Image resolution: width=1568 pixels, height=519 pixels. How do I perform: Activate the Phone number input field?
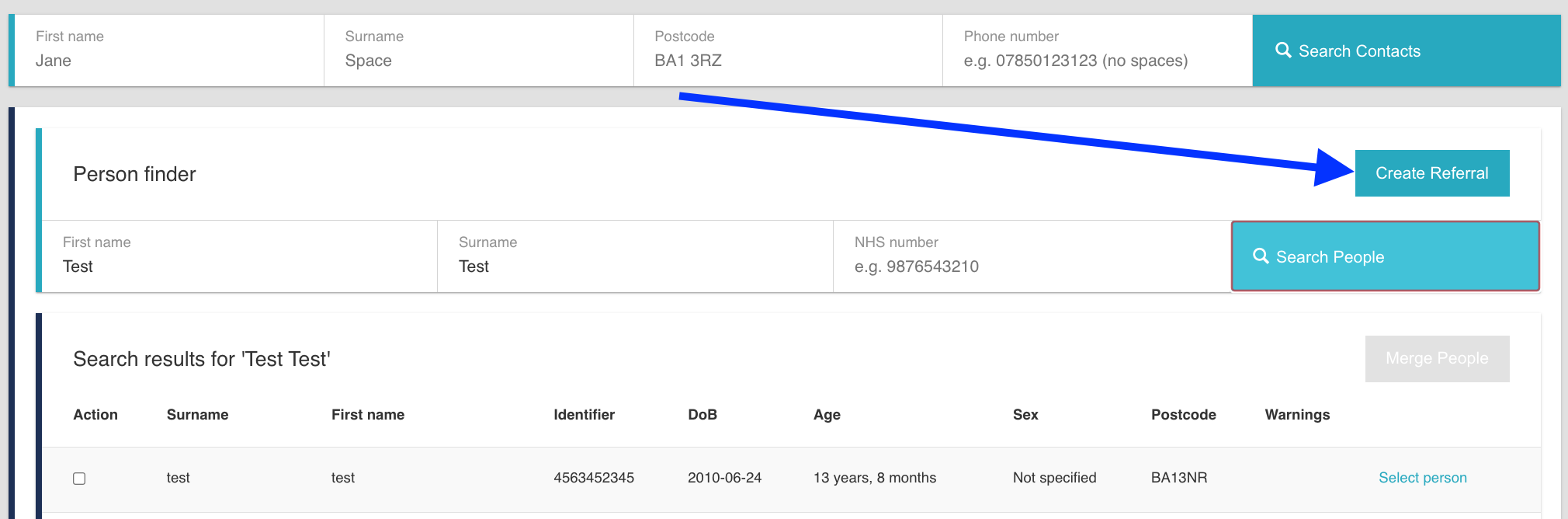(x=1096, y=61)
